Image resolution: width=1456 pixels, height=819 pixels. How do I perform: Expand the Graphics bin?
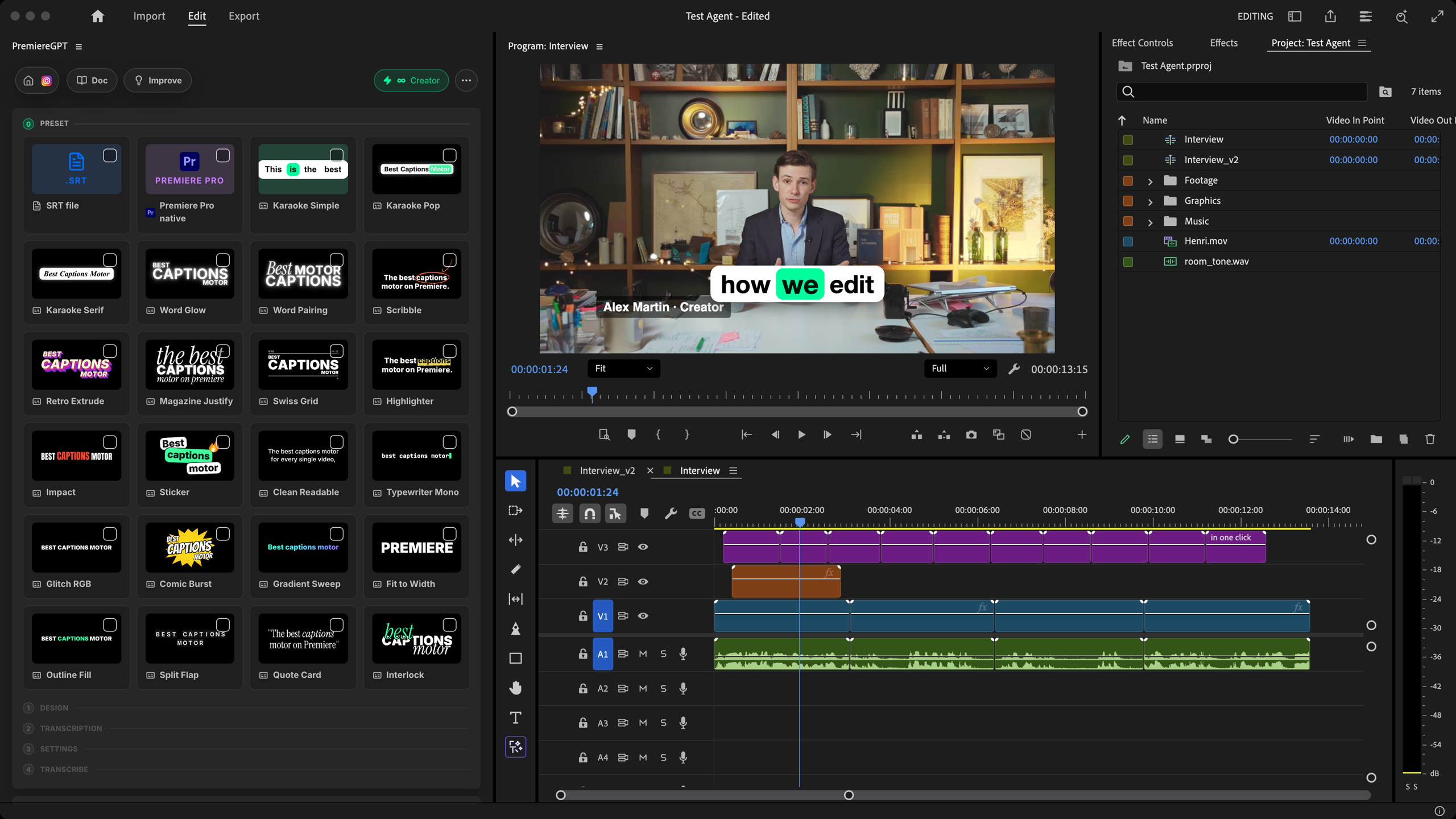coord(1150,201)
